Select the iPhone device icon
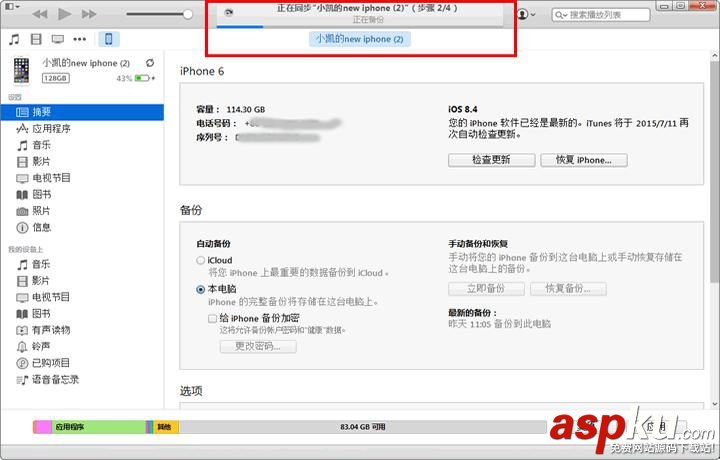The image size is (720, 460). click(x=108, y=39)
